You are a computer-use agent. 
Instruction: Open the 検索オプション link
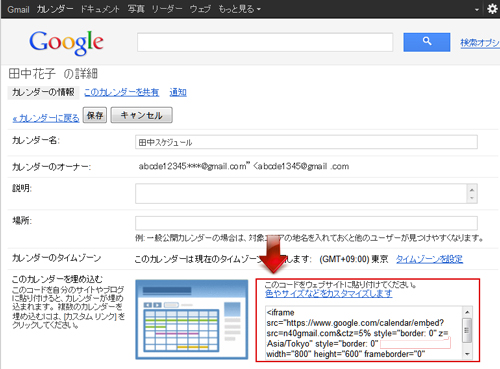coord(480,43)
